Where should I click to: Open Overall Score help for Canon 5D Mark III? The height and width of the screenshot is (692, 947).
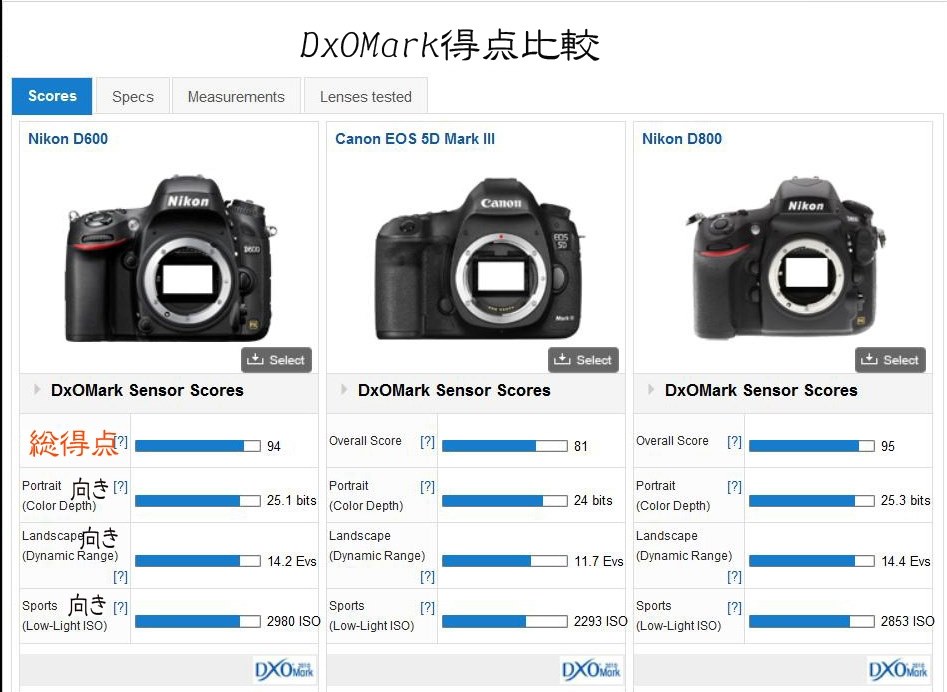pyautogui.click(x=428, y=441)
